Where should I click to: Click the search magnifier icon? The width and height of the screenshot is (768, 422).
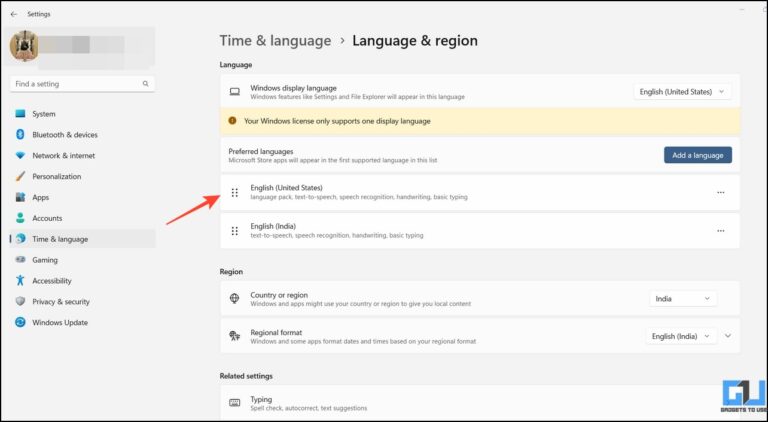click(146, 84)
